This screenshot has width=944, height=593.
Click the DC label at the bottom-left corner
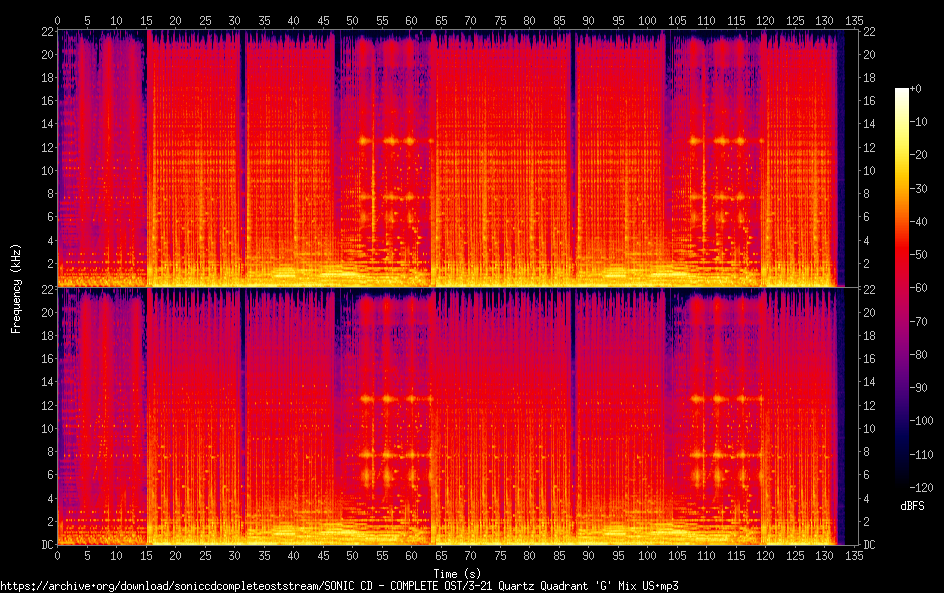tap(45, 545)
